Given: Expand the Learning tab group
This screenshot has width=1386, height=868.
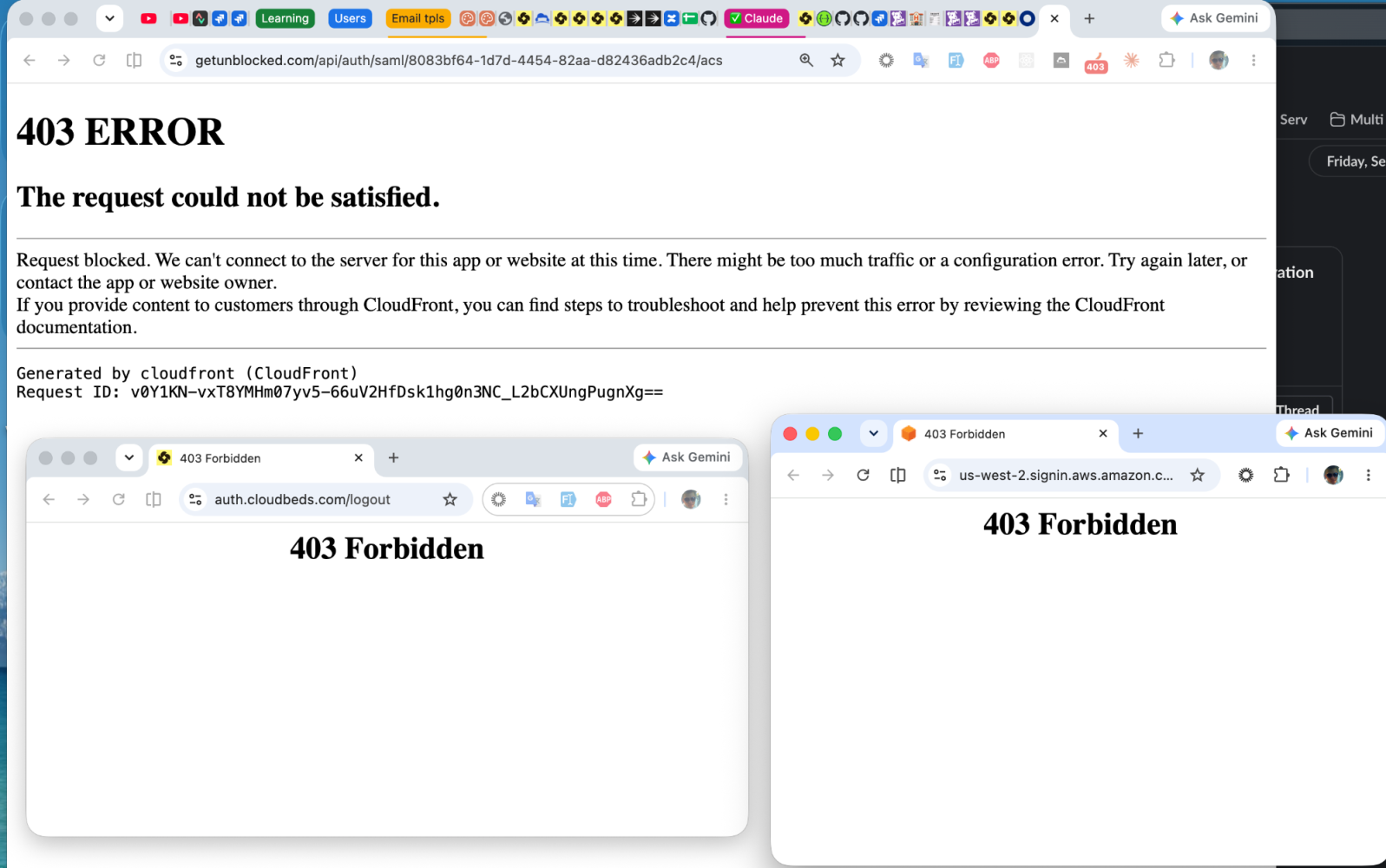Looking at the screenshot, I should (x=285, y=18).
